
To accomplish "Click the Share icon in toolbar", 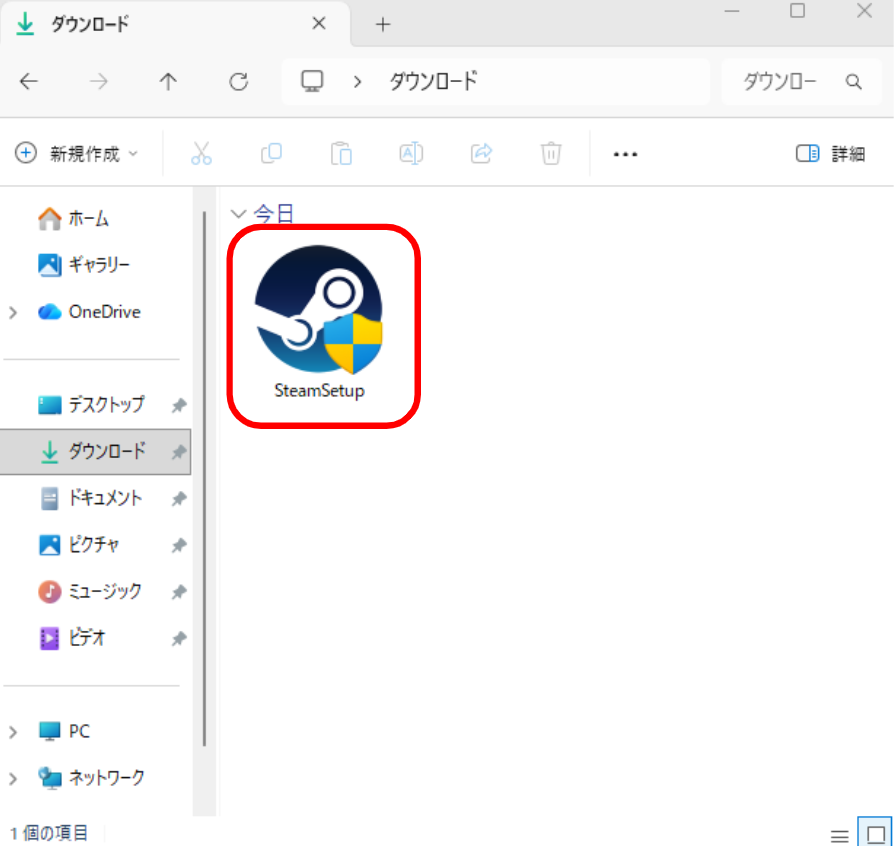I will 481,153.
